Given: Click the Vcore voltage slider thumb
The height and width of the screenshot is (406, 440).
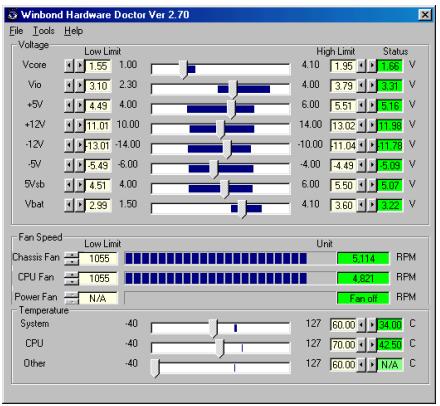Looking at the screenshot, I should click(183, 70).
